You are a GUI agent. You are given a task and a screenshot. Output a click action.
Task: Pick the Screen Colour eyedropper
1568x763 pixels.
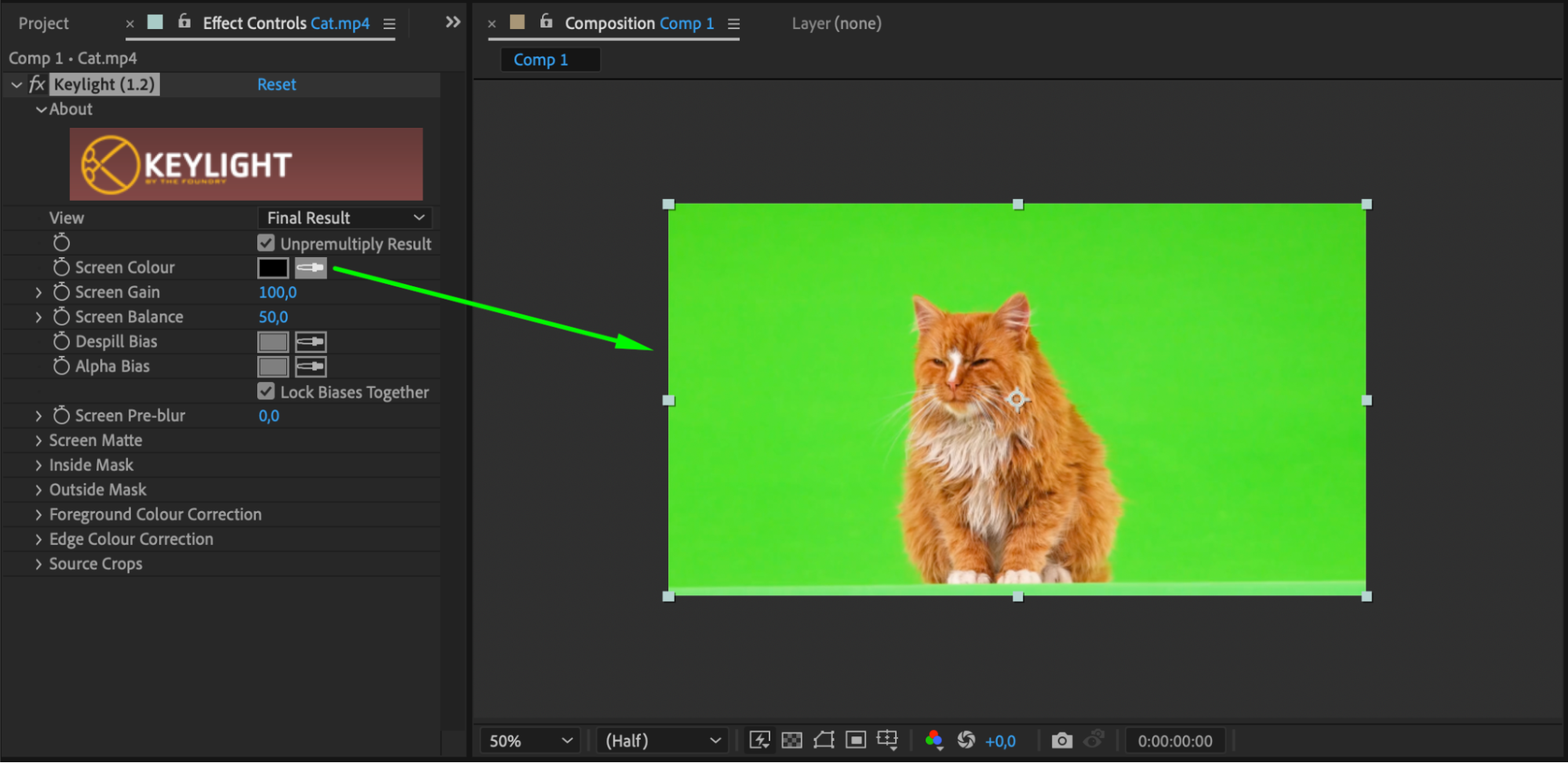click(x=311, y=268)
